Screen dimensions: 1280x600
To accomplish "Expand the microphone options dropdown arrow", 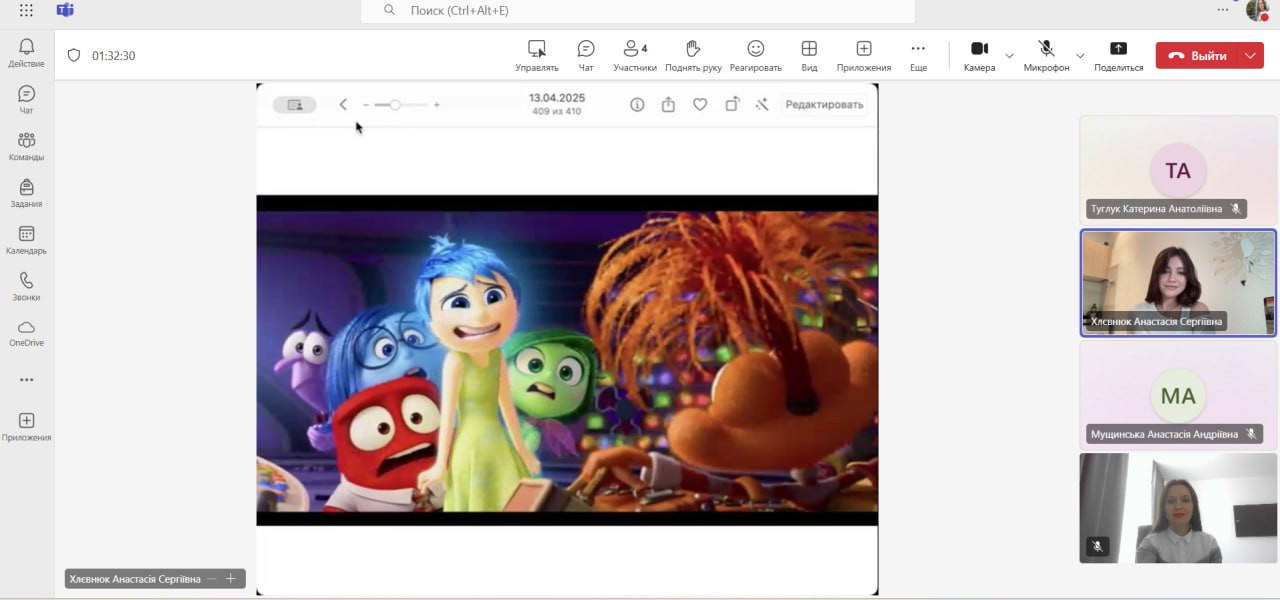I will pyautogui.click(x=1080, y=56).
